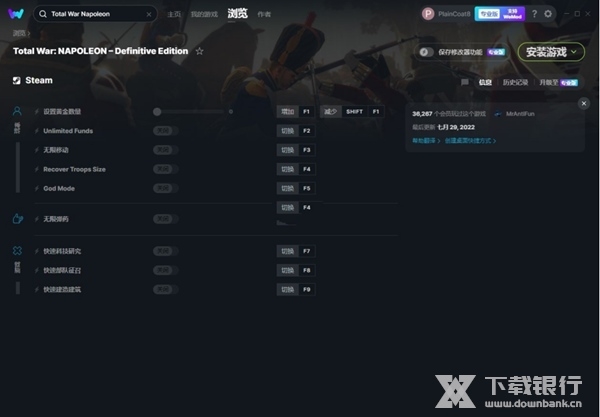The width and height of the screenshot is (600, 417).
Task: Open the settings gear icon
Action: tap(548, 14)
